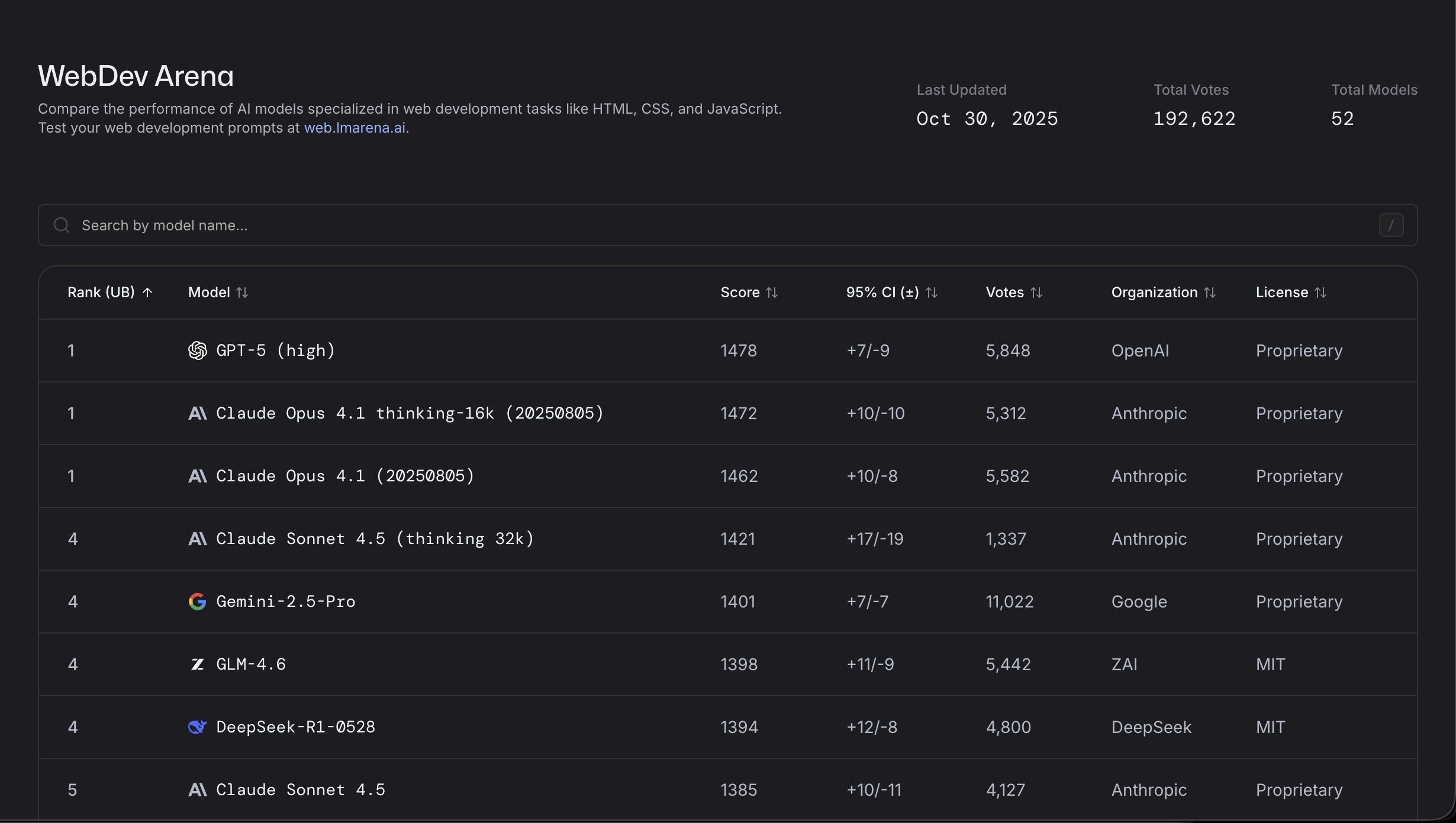Viewport: 1456px width, 823px height.
Task: Toggle sort arrows on License column
Action: pos(1320,292)
